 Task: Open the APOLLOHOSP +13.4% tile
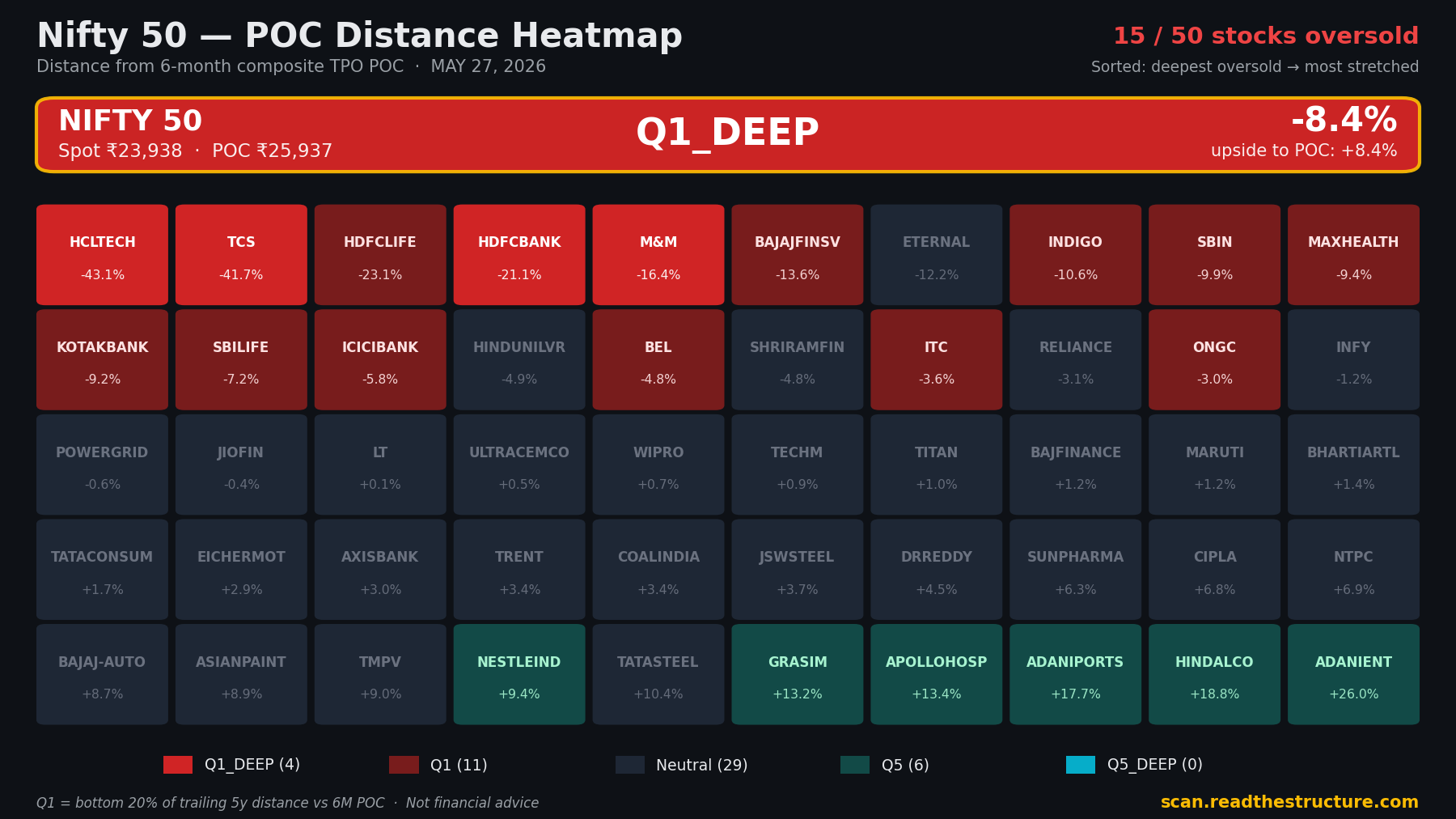(x=937, y=674)
